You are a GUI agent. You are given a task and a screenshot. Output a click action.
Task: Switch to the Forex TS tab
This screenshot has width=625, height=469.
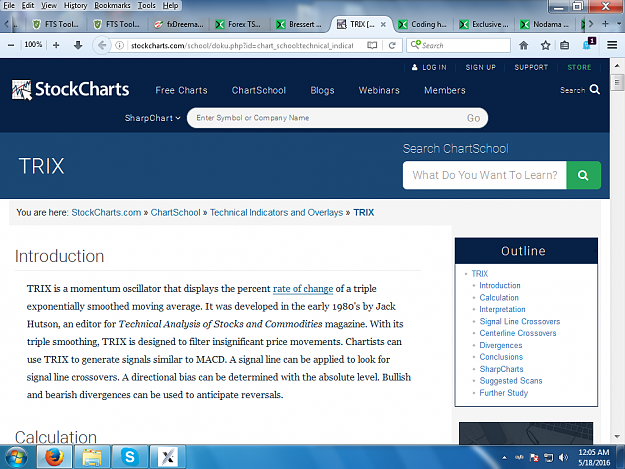[238, 24]
